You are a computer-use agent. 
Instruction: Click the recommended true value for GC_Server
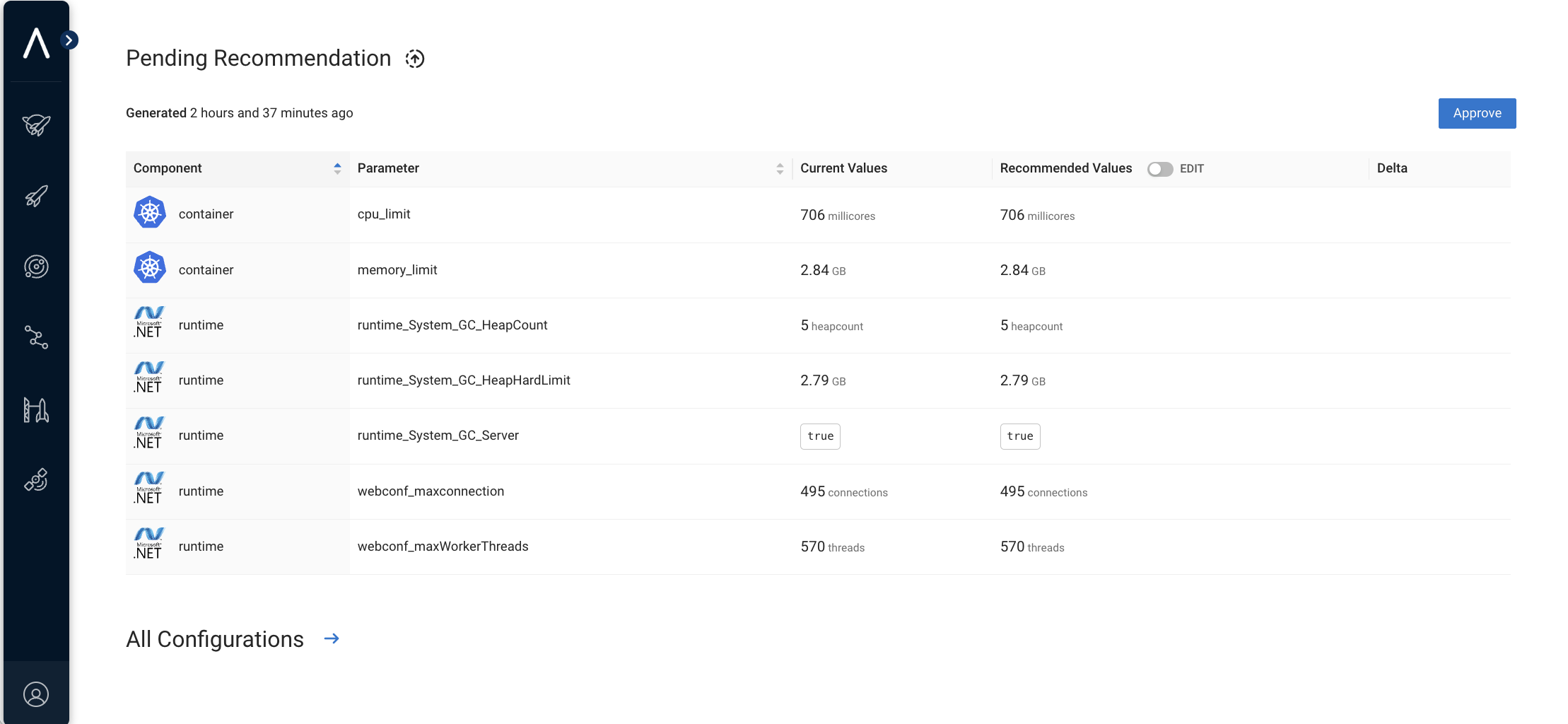1019,436
